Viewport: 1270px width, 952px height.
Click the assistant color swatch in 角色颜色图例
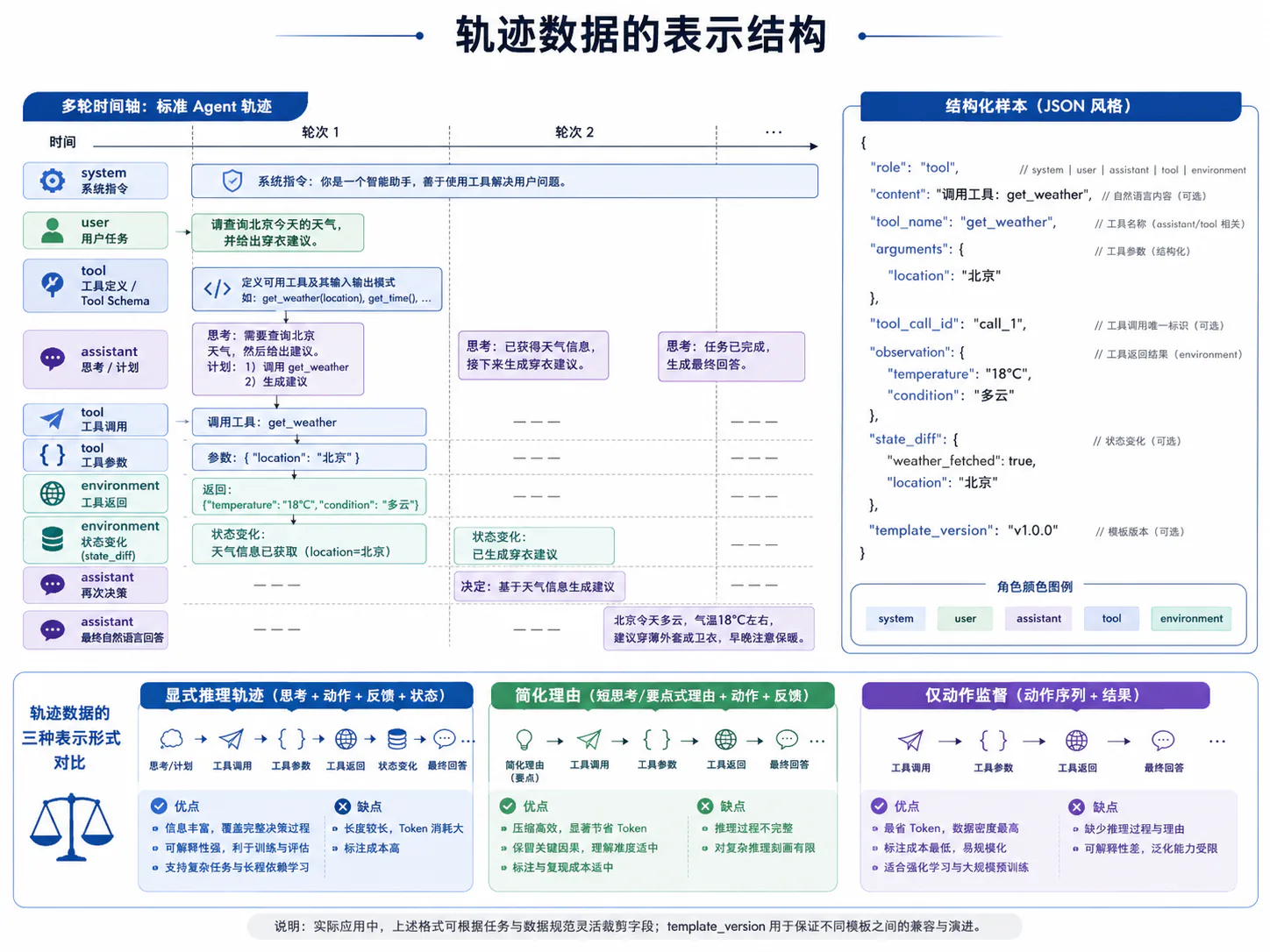[1038, 618]
